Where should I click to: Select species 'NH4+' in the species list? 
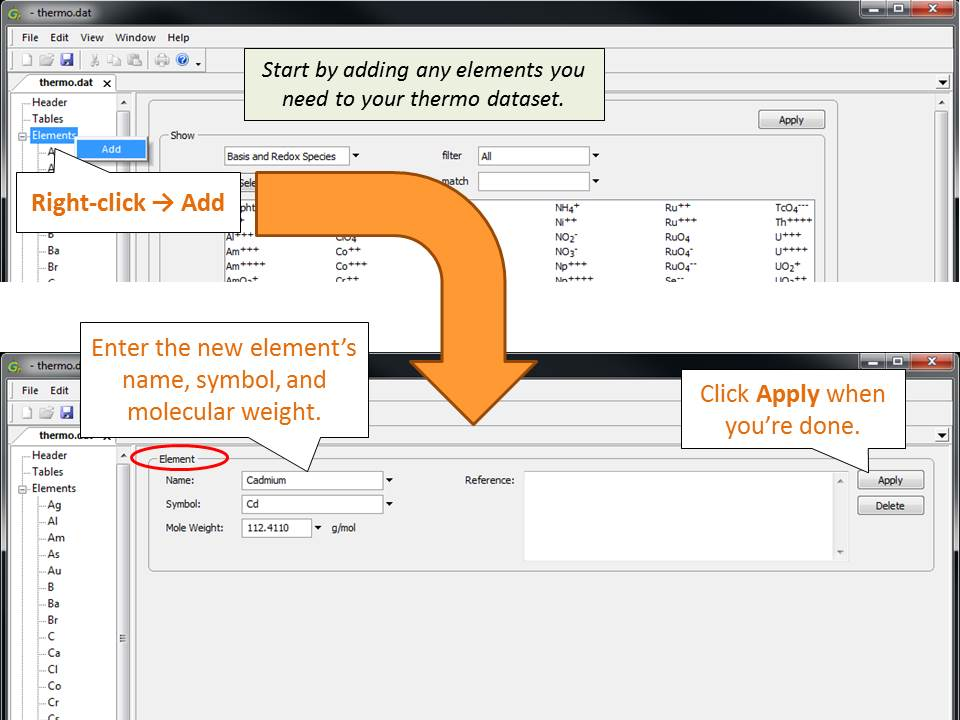[567, 208]
